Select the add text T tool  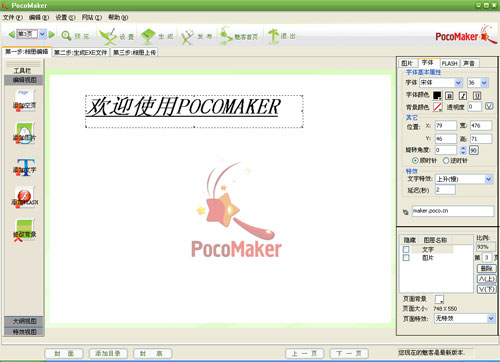coord(25,167)
